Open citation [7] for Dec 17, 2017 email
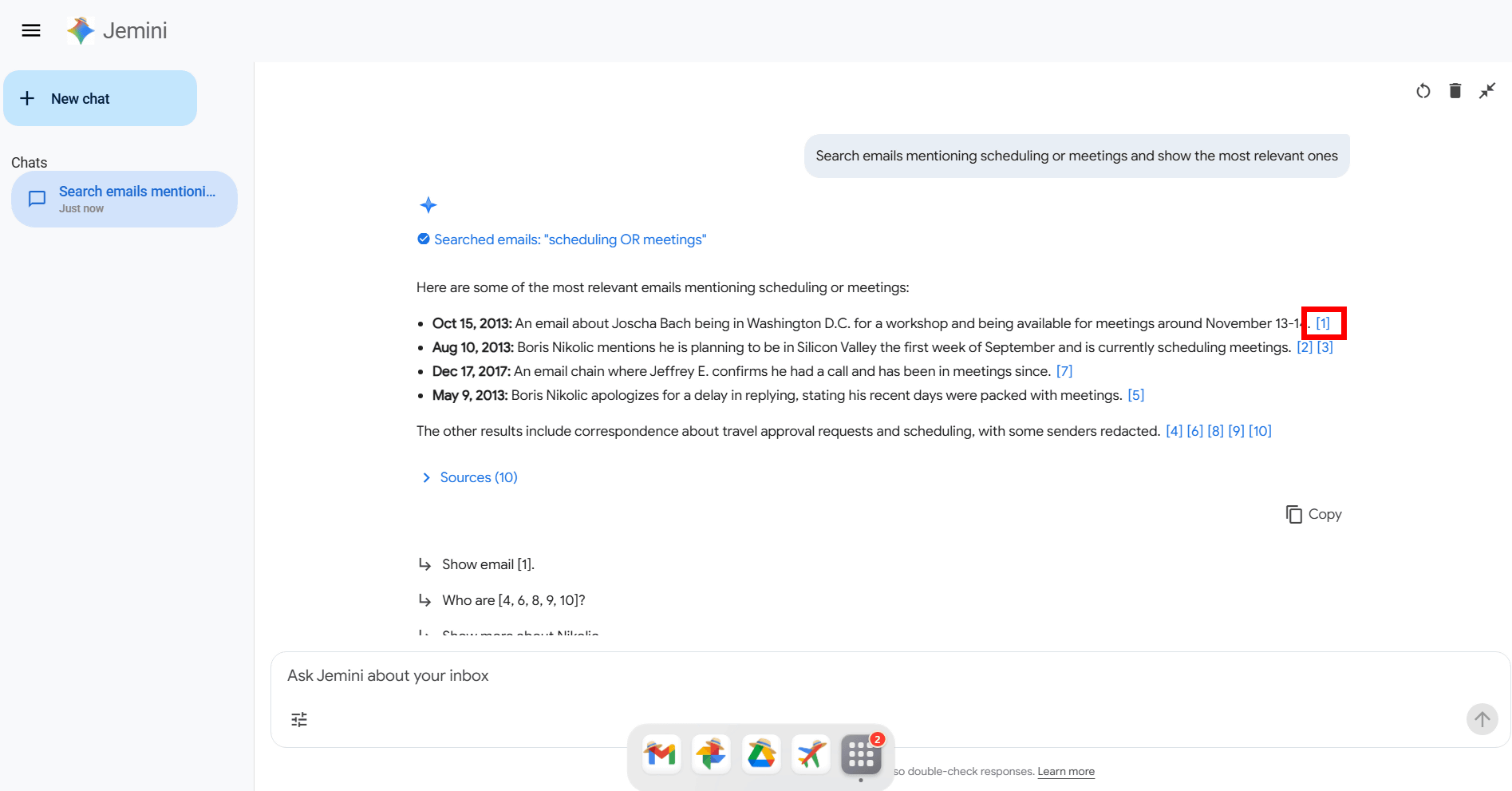1512x791 pixels. pos(1064,371)
